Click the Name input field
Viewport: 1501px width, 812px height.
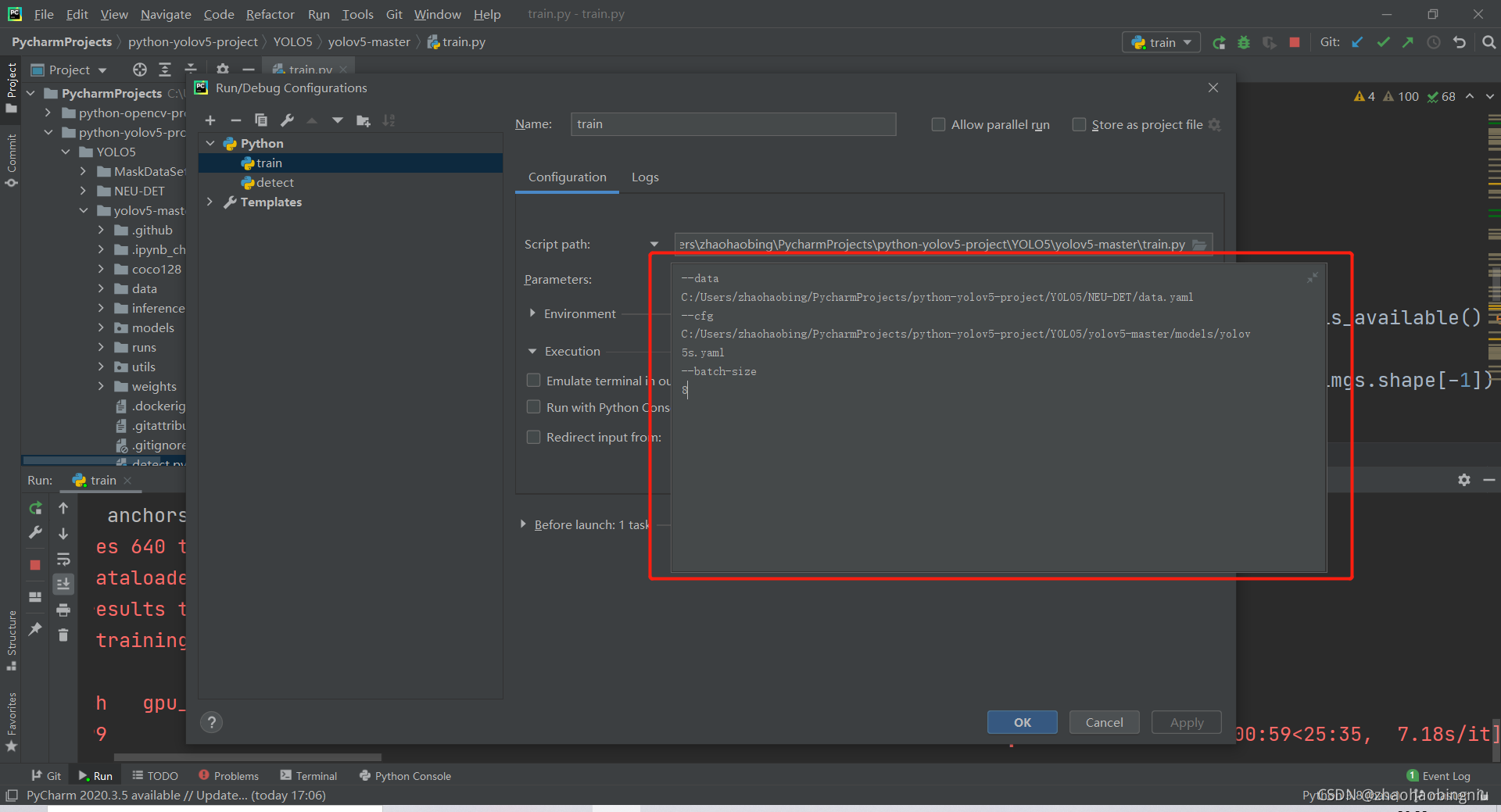pyautogui.click(x=733, y=124)
